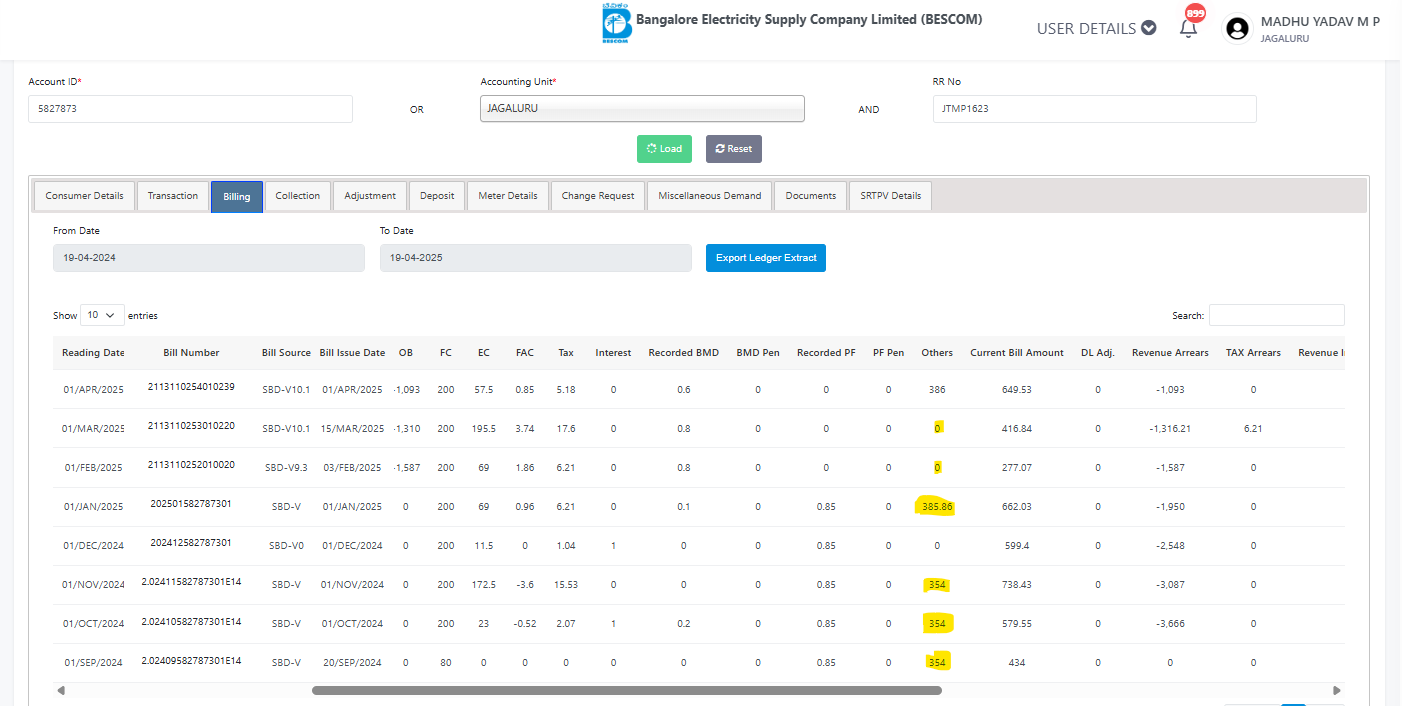Click revenue arrears value -1,316.21

click(1170, 429)
